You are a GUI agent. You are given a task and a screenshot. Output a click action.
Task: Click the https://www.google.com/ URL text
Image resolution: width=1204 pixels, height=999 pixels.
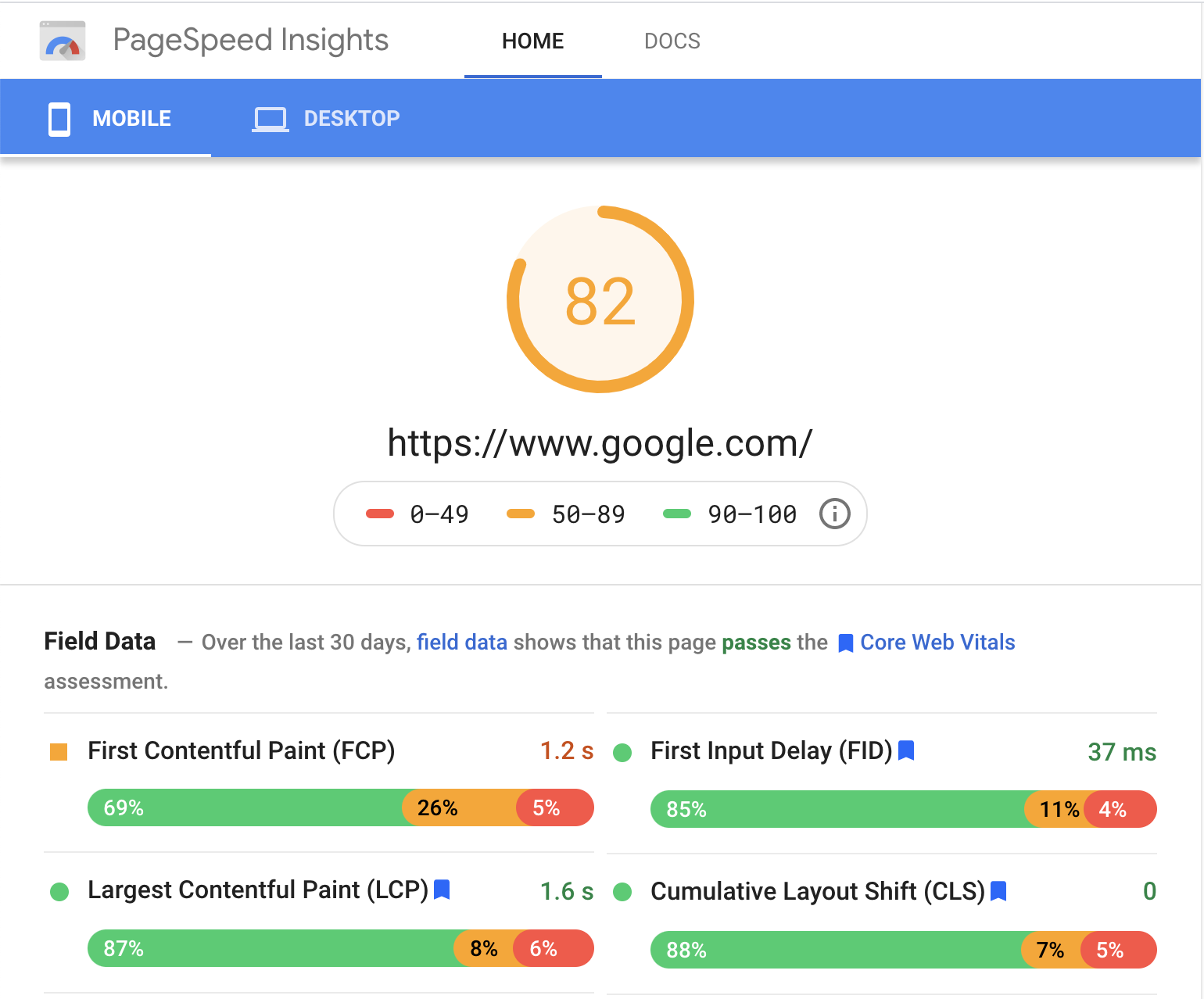tap(600, 442)
